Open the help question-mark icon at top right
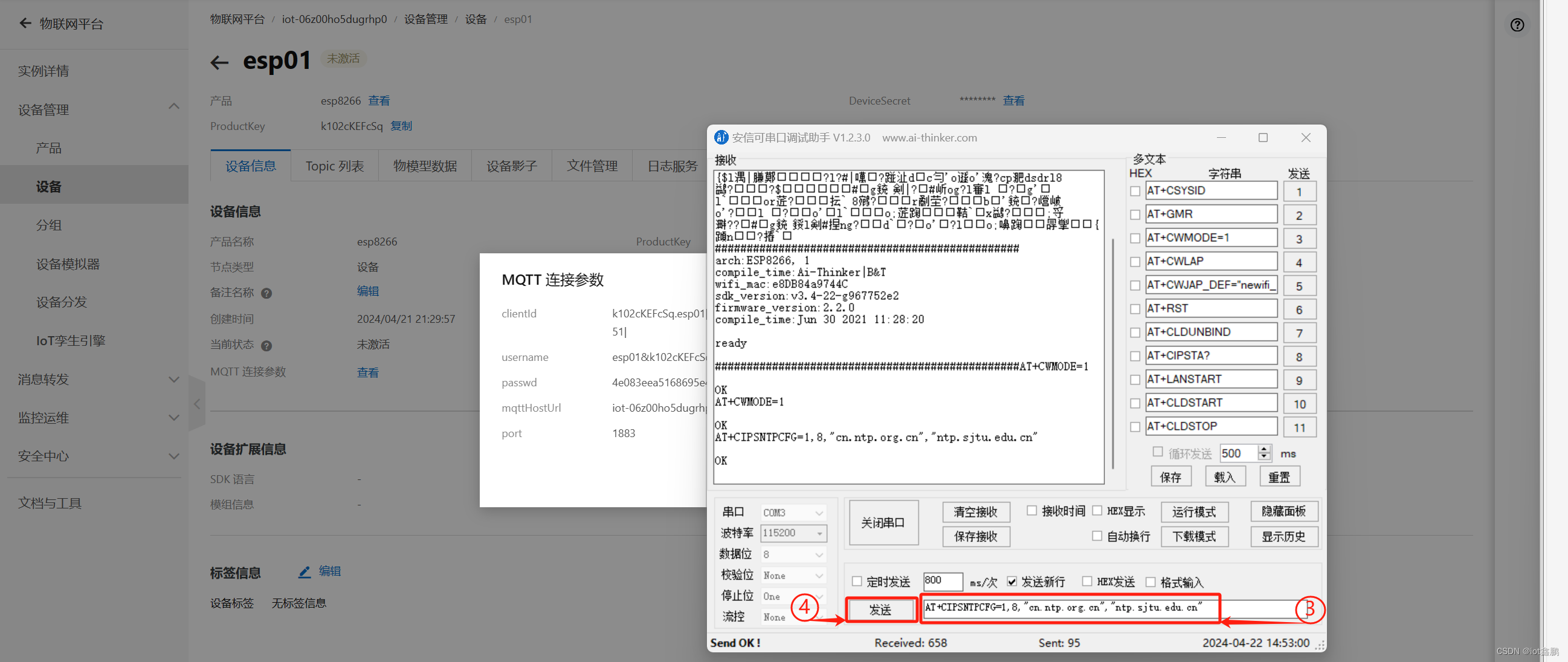The width and height of the screenshot is (1568, 662). pos(1517,25)
